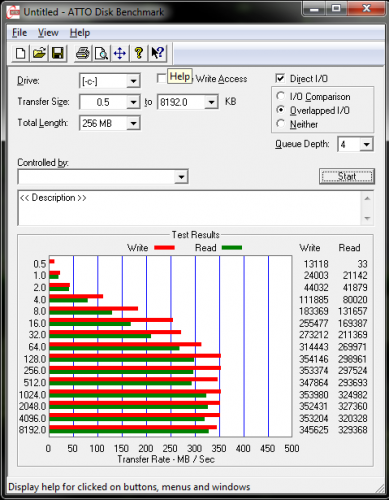This screenshot has height=500, width=389.
Task: Save results with the floppy disk icon
Action: 58,53
